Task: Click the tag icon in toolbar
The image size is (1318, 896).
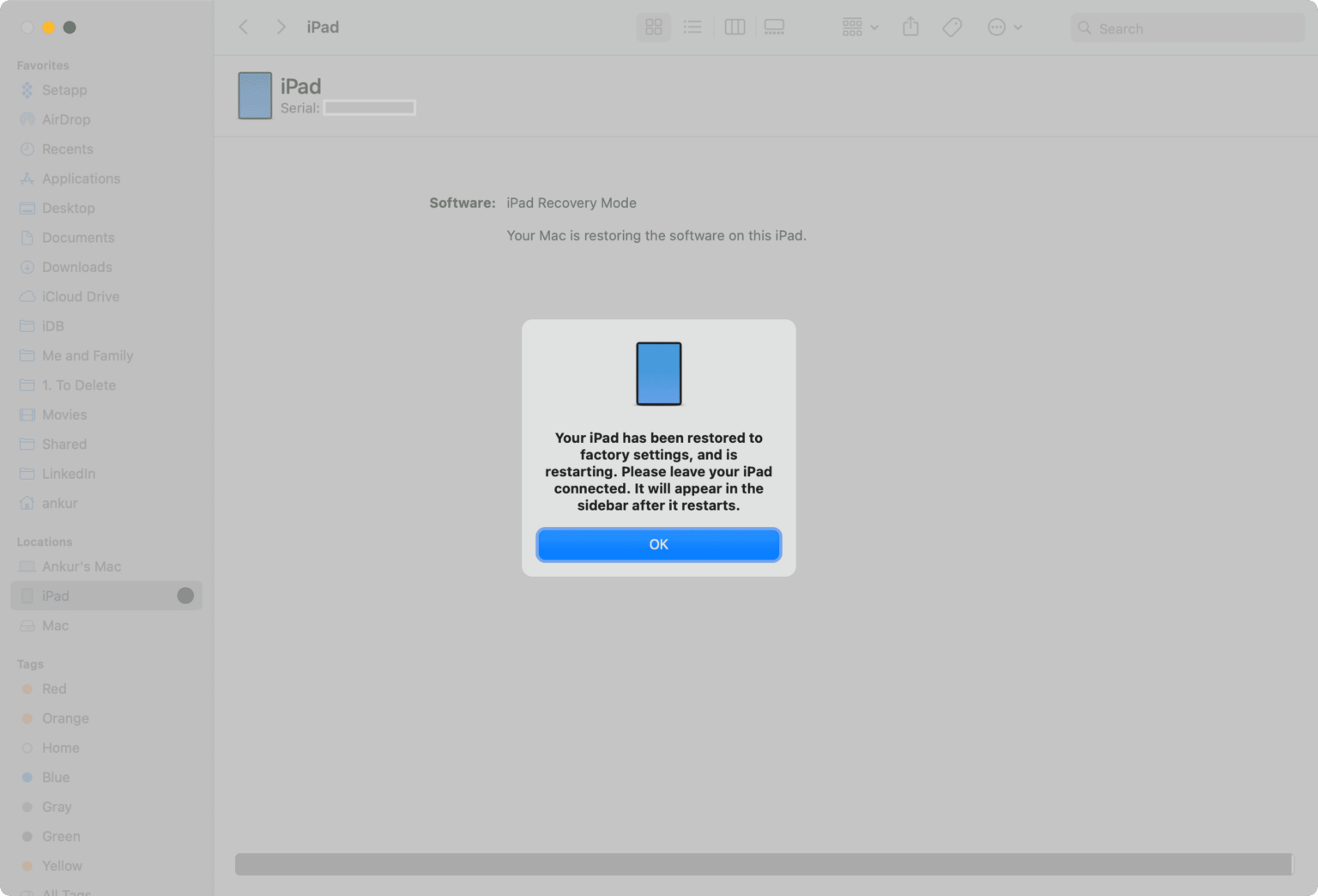Action: point(952,27)
